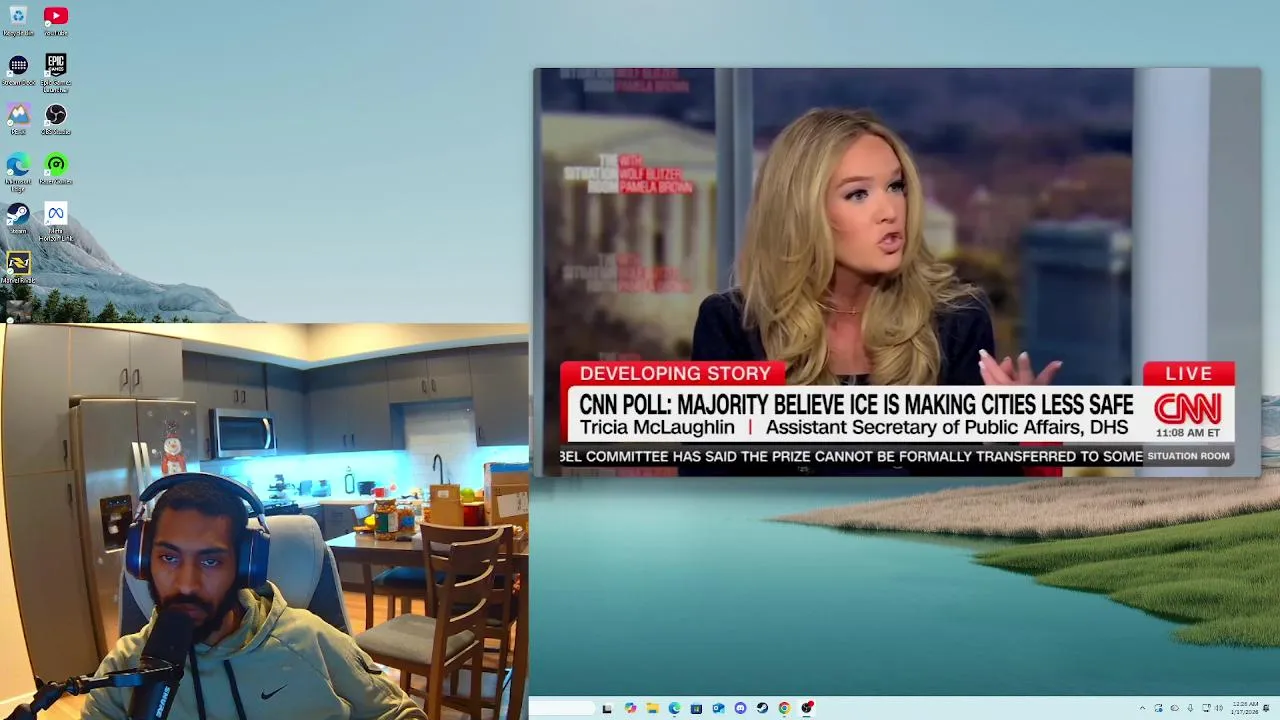This screenshot has height=720, width=1280.
Task: Click the webcam overlay feed
Action: pos(264,522)
